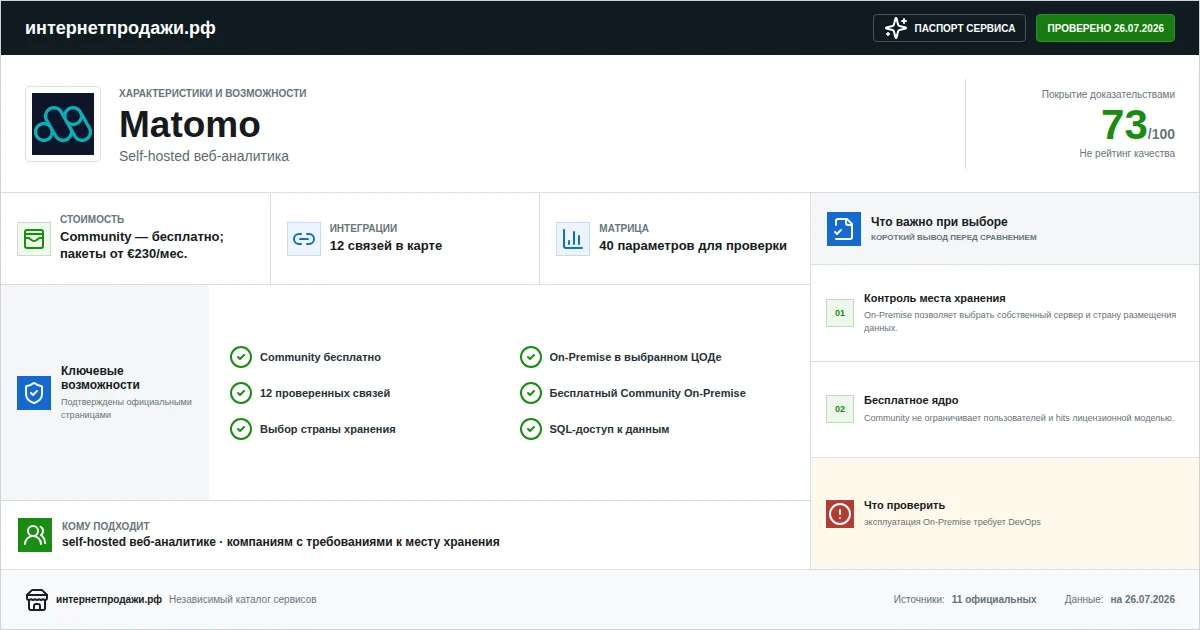The height and width of the screenshot is (630, 1200).
Task: Click the Matomo title heading
Action: pos(190,124)
